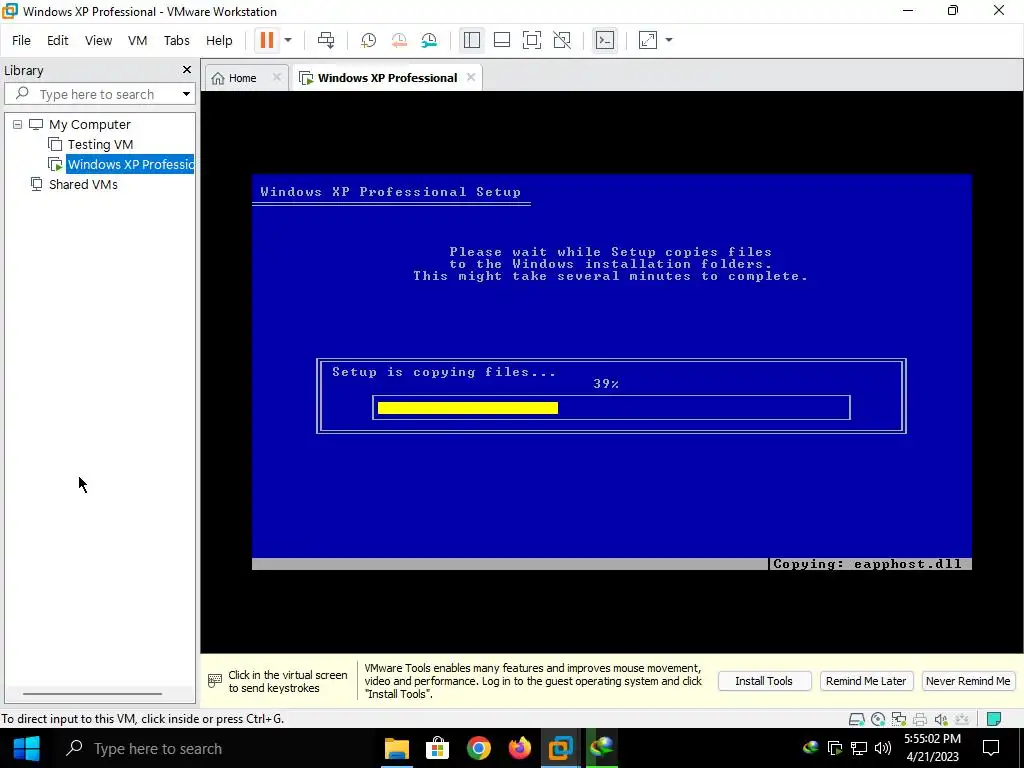Open the snapshot manager wrench-clock icon

(x=429, y=40)
